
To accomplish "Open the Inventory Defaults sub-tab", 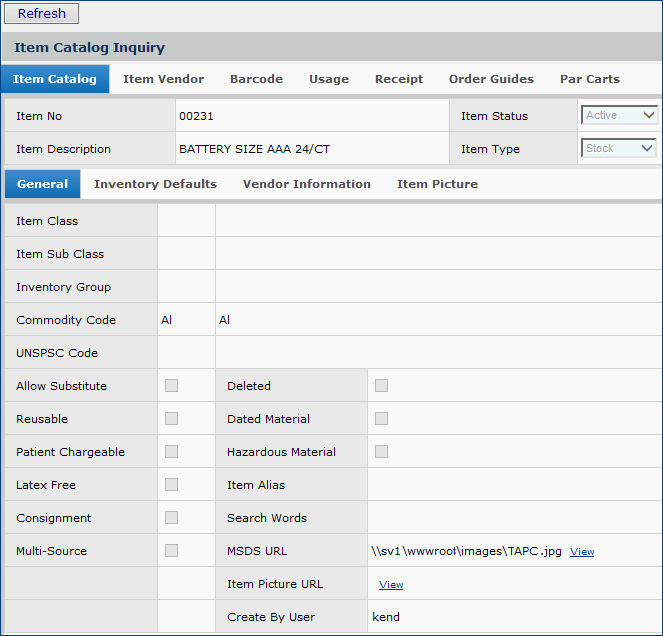I will (x=155, y=184).
